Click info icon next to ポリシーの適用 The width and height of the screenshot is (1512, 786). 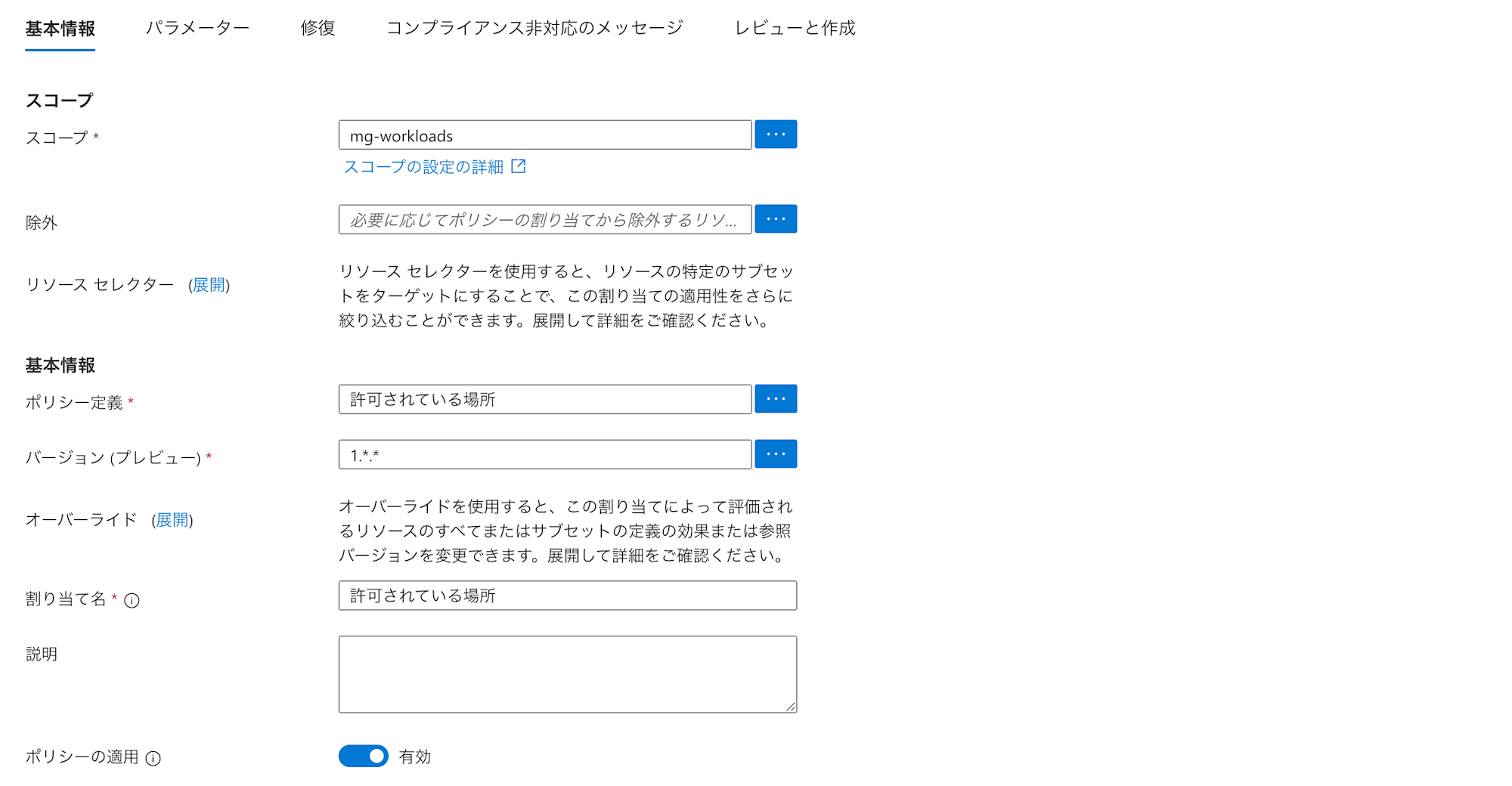point(153,758)
